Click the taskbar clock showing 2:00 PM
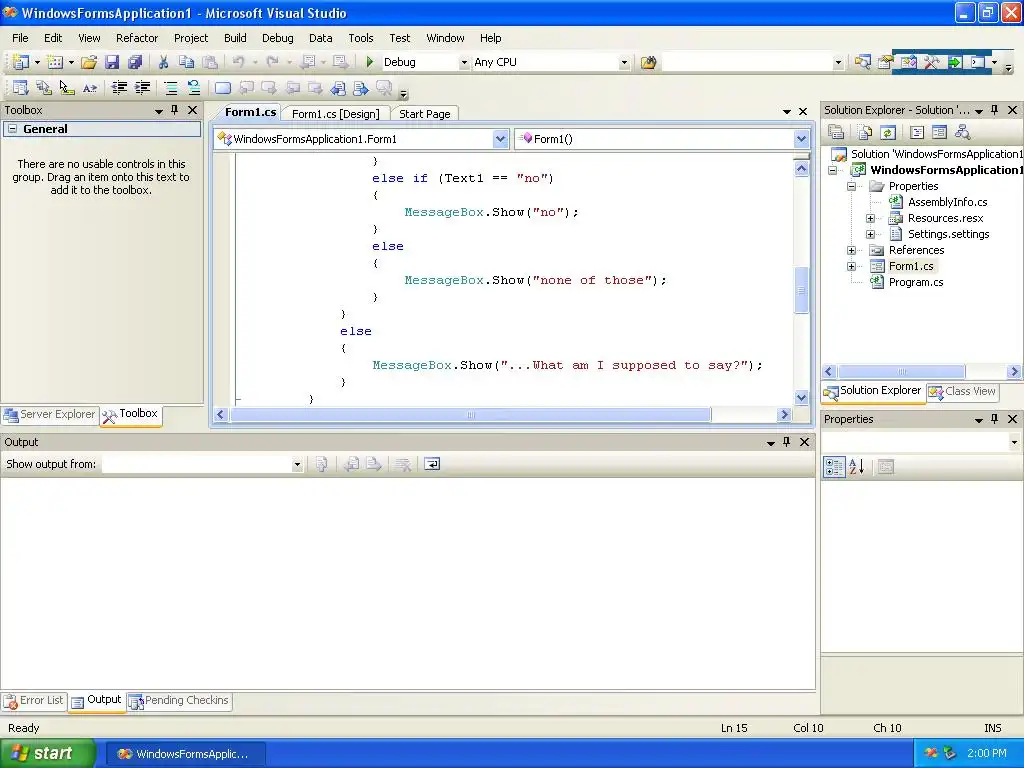 [x=986, y=754]
